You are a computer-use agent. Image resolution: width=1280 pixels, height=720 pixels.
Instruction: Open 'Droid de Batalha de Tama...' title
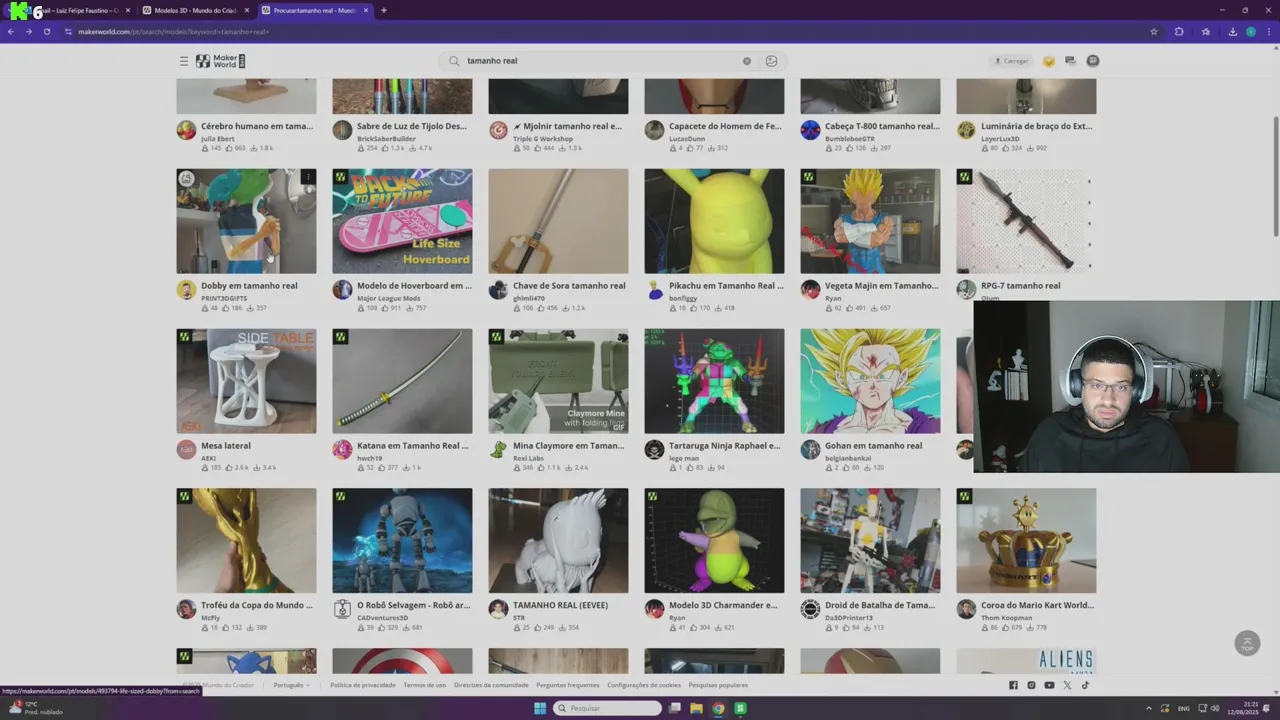click(x=881, y=605)
